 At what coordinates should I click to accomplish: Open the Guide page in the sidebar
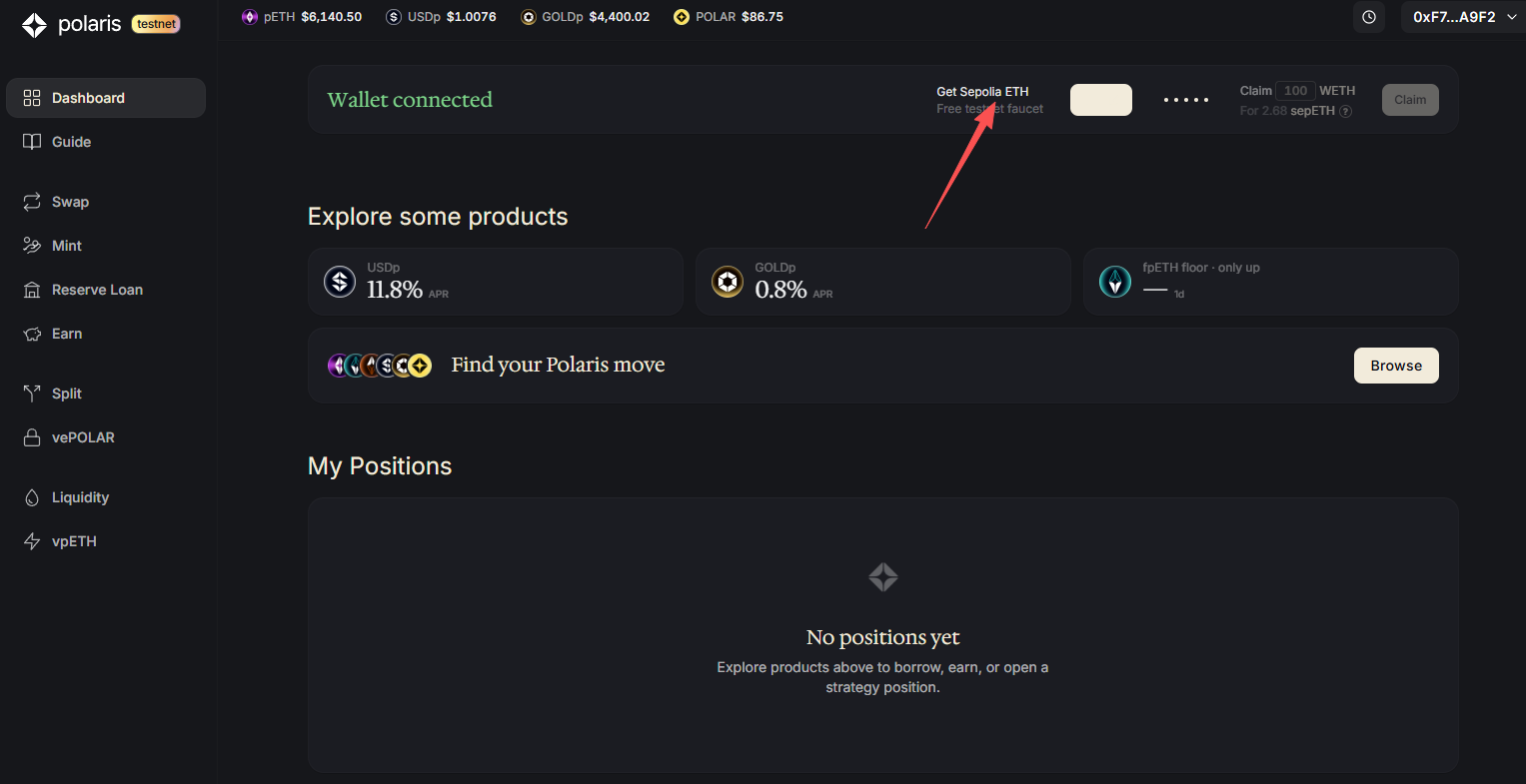(106, 142)
